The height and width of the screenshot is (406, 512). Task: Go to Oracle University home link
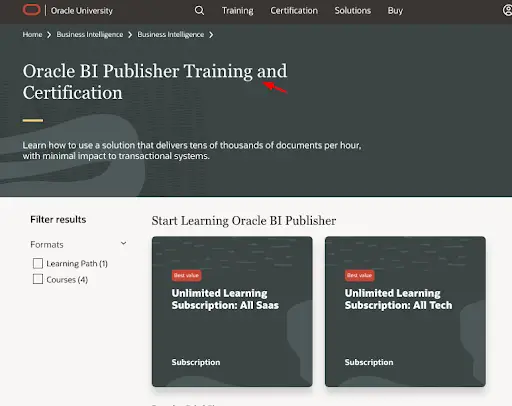(82, 11)
